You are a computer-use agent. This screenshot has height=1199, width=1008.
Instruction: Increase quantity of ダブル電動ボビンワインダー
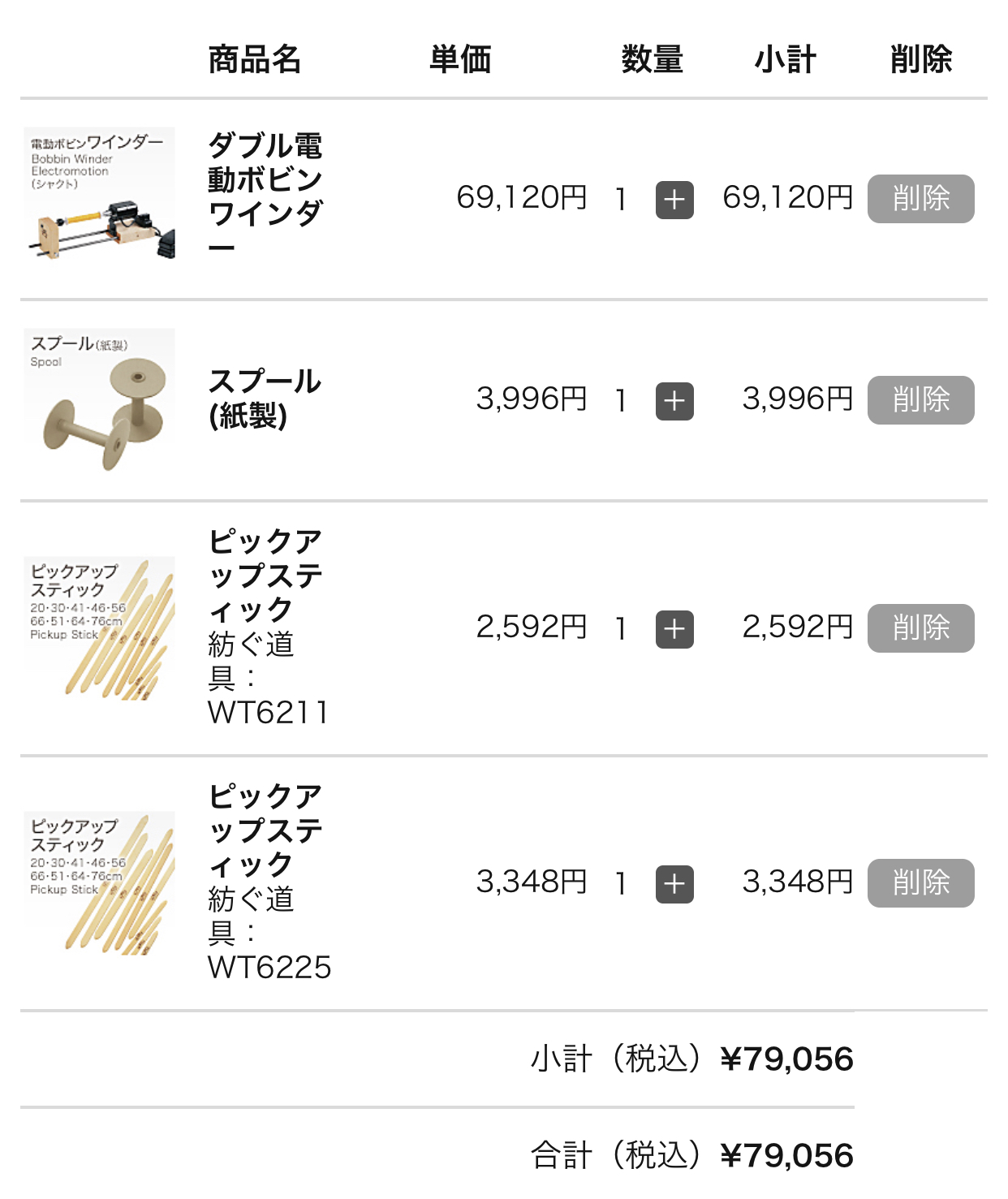(x=674, y=200)
